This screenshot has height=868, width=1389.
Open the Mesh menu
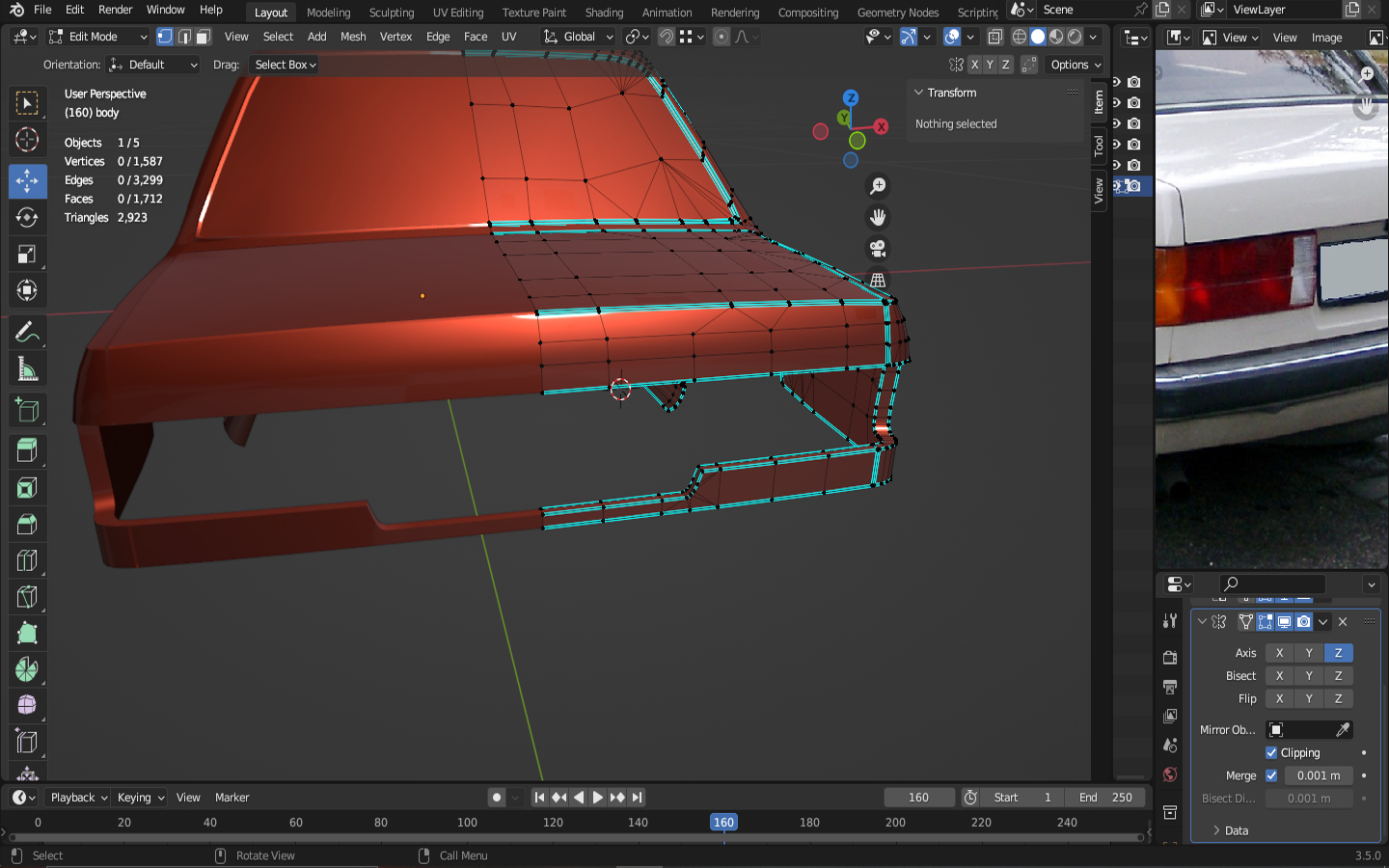coord(353,37)
